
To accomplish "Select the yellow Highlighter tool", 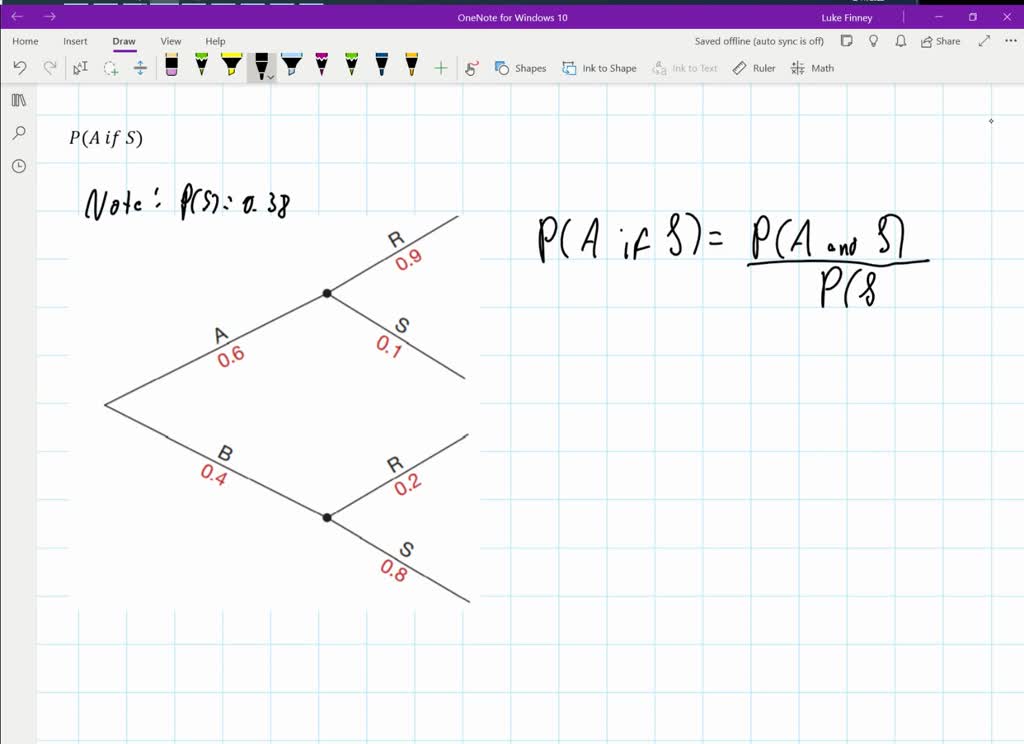I will 231,67.
